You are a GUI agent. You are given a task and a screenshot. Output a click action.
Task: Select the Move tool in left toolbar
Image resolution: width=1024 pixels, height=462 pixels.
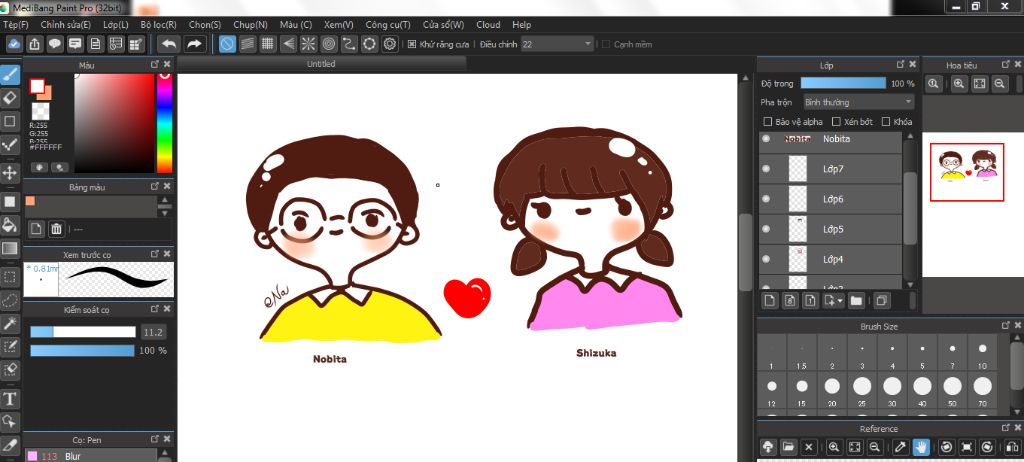[10, 173]
